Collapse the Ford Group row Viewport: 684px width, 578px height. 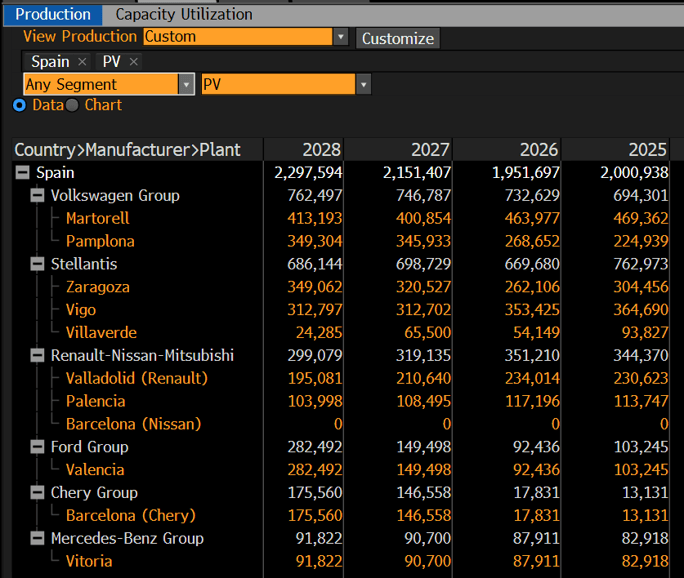38,447
